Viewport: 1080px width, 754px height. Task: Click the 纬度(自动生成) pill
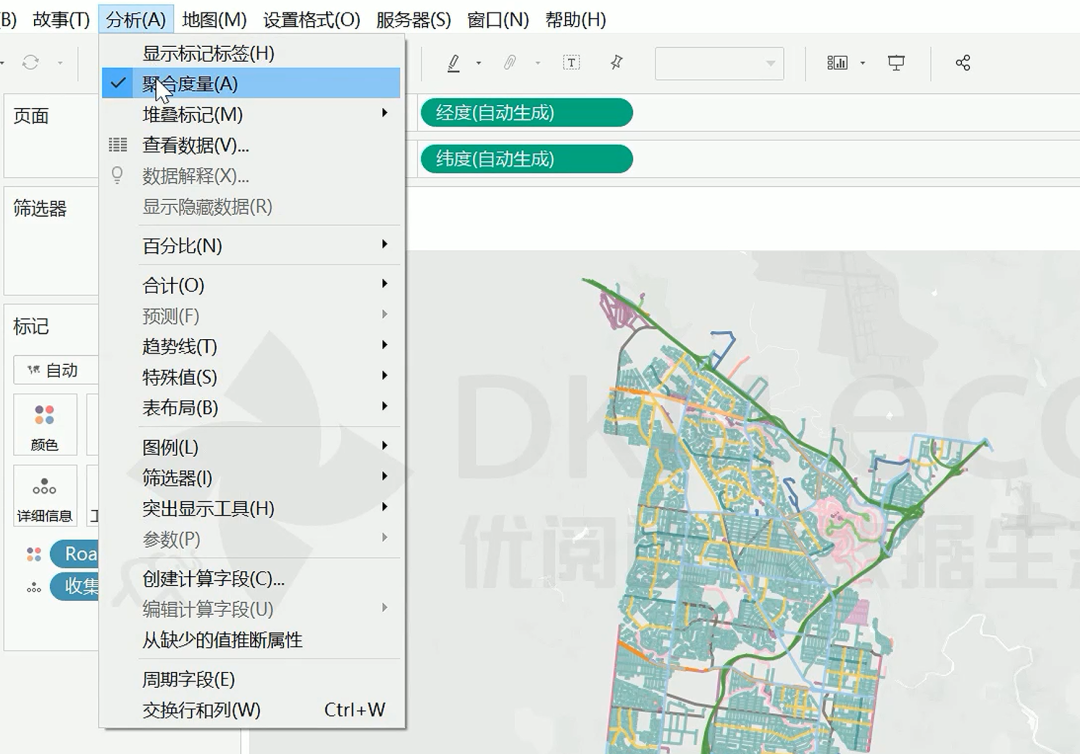526,159
